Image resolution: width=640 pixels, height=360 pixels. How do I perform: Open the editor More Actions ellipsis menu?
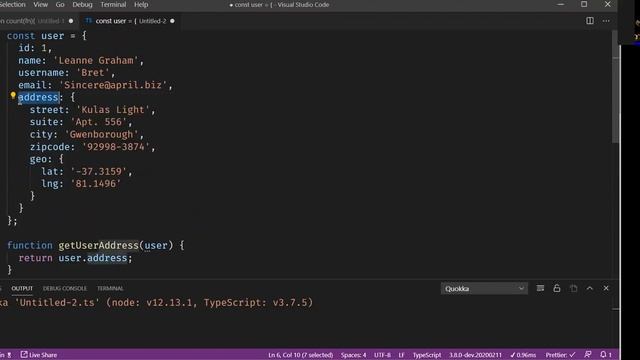point(606,20)
